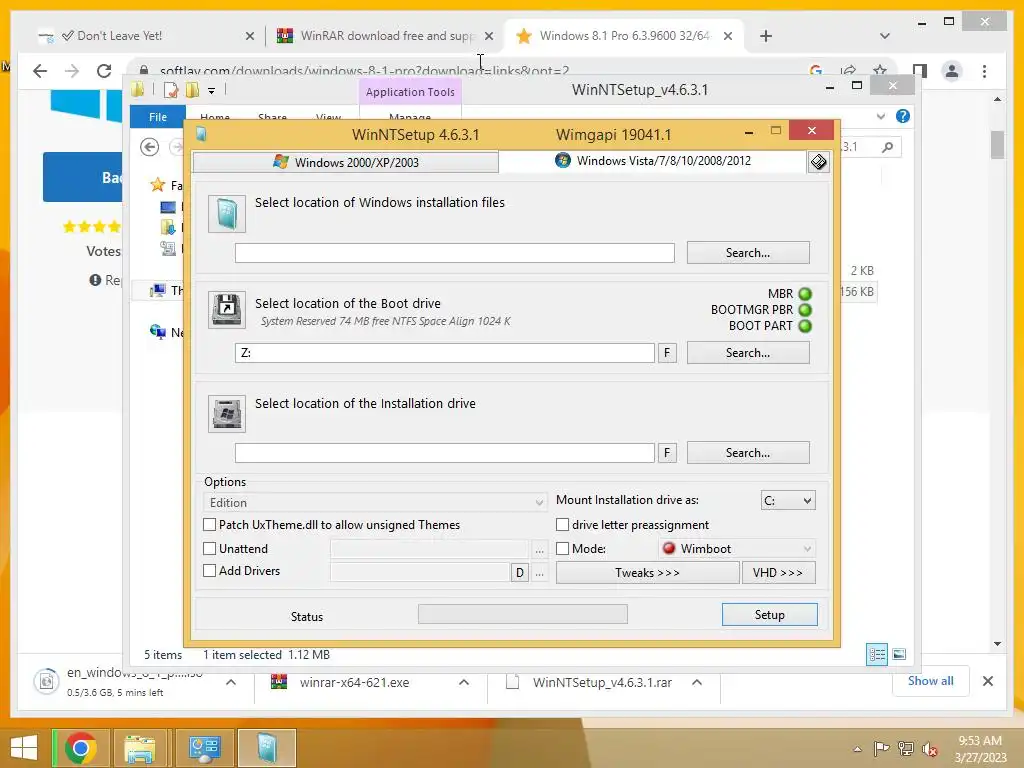The image size is (1024, 768).
Task: Enable the Add Drivers checkbox
Action: click(x=210, y=570)
